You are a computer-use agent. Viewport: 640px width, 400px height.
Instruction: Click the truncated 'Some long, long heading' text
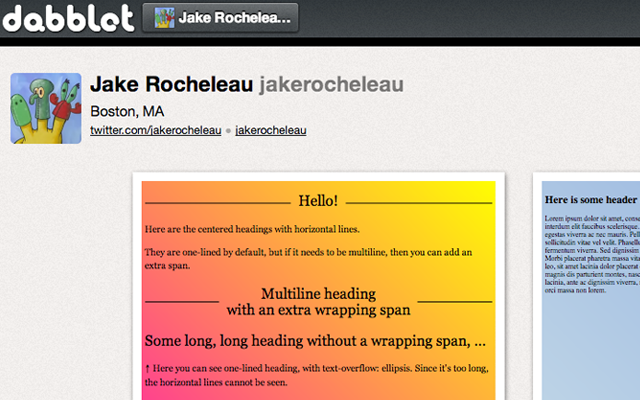[316, 340]
